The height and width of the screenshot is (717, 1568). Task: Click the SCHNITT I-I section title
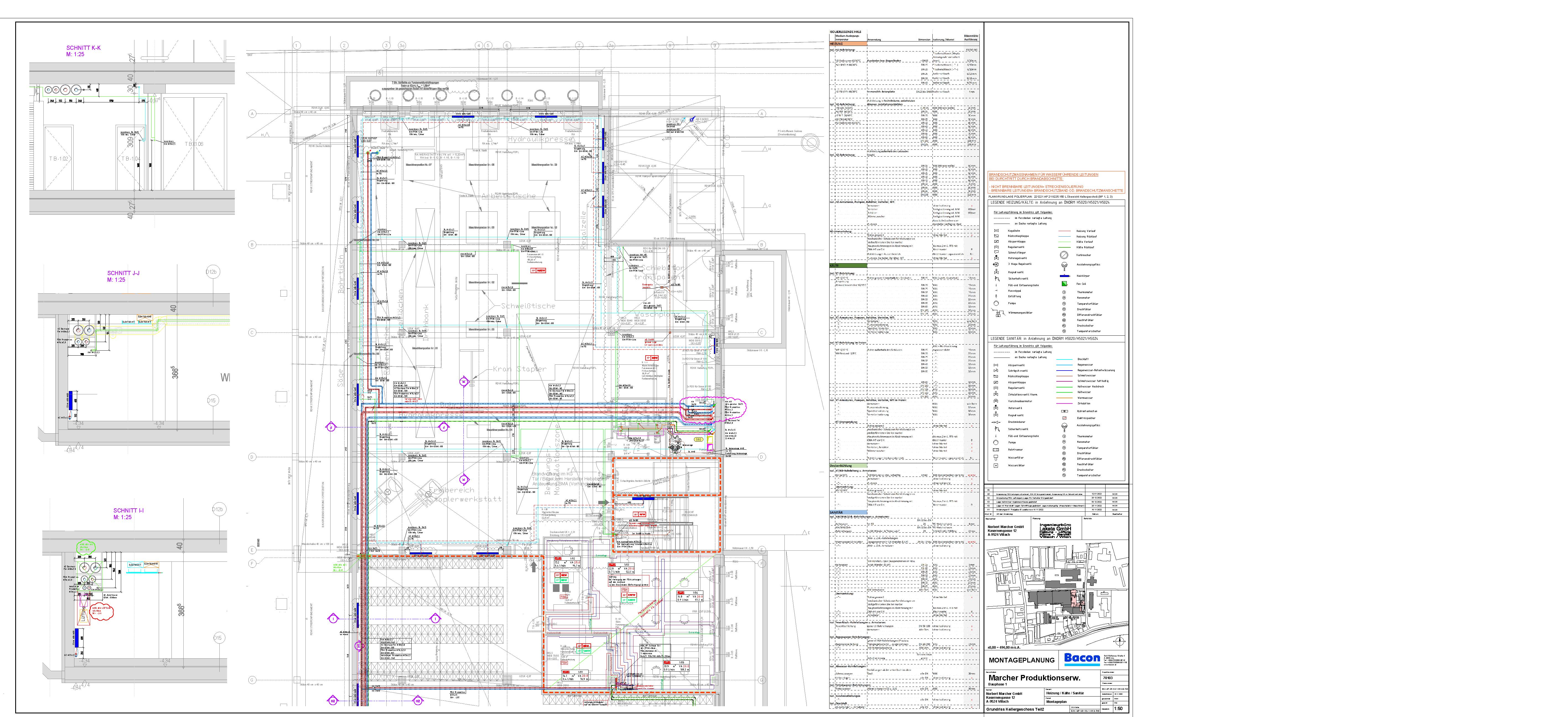128,511
